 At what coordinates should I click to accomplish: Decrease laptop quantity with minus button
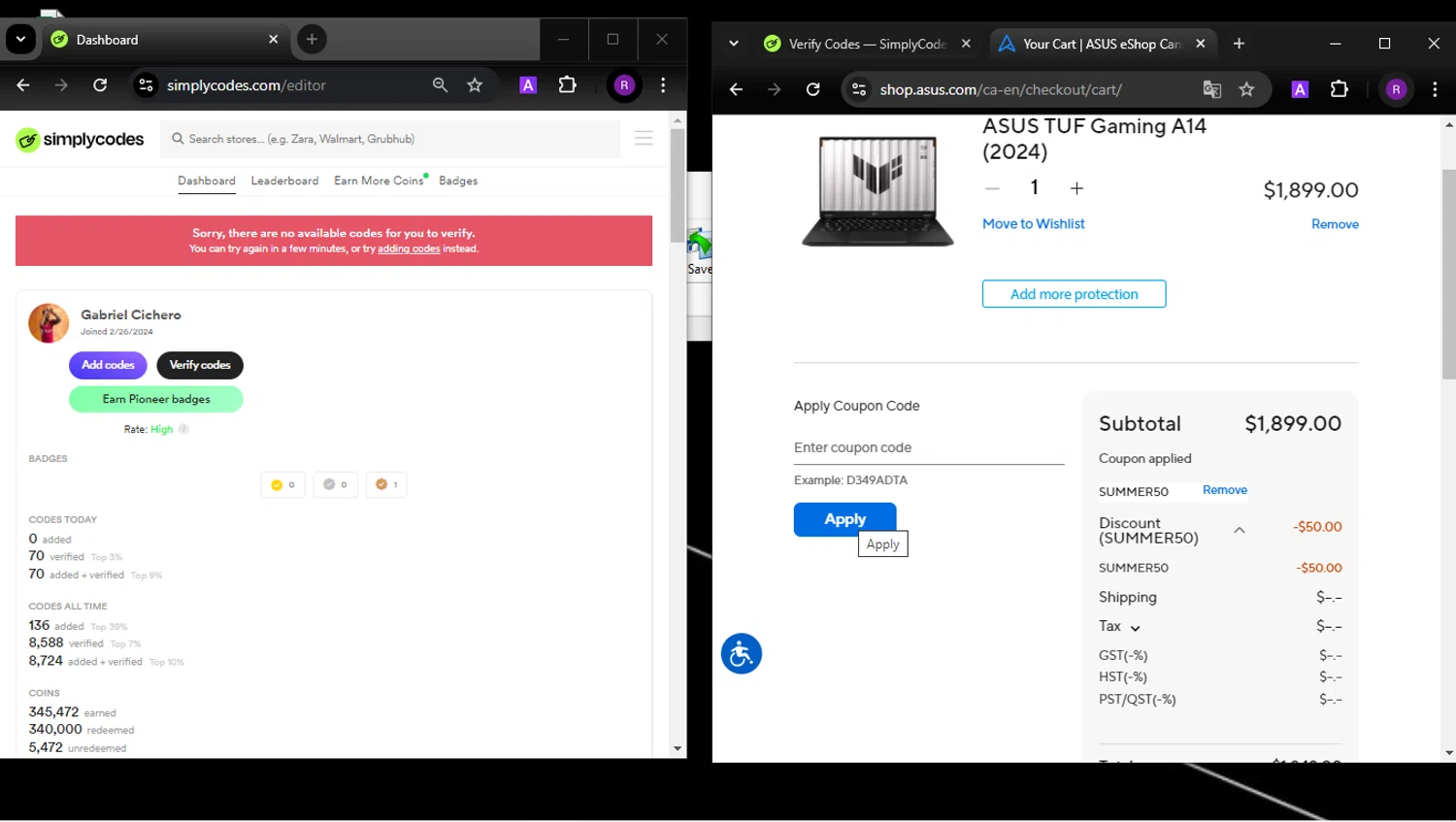click(x=992, y=188)
